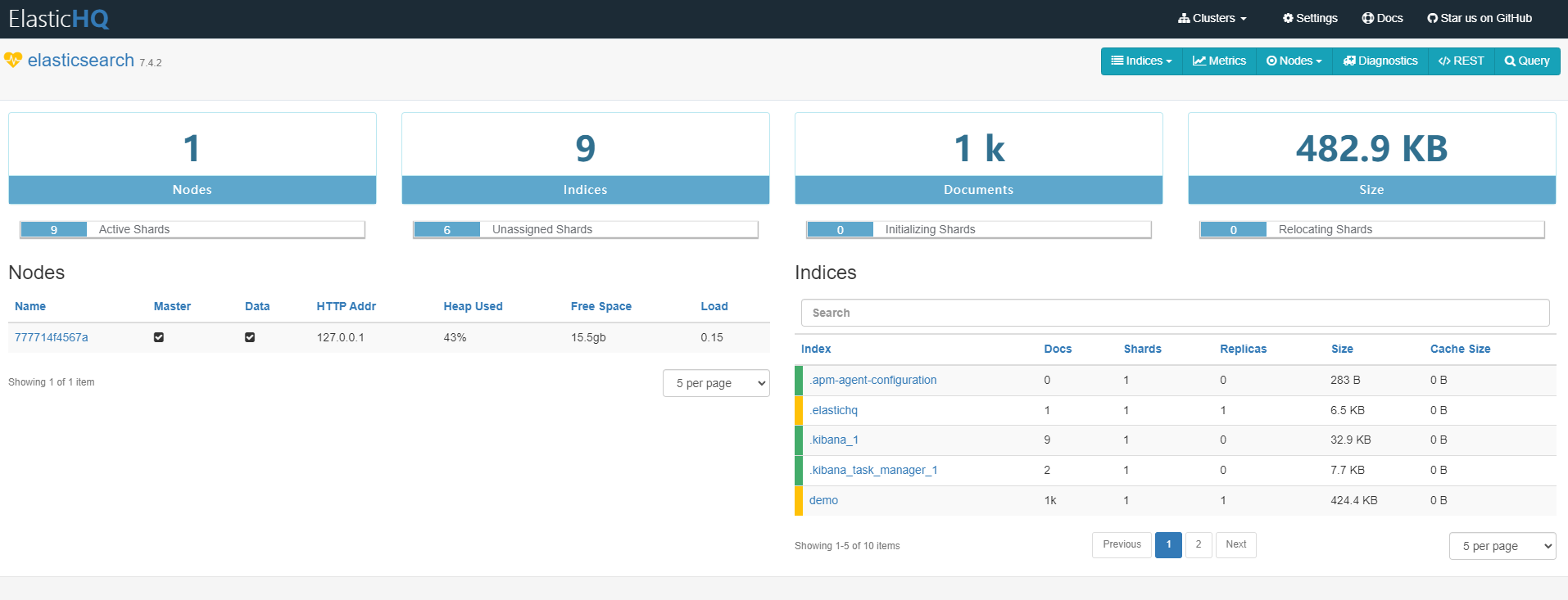Select indices page 1
This screenshot has width=1568, height=600.
(x=1168, y=545)
